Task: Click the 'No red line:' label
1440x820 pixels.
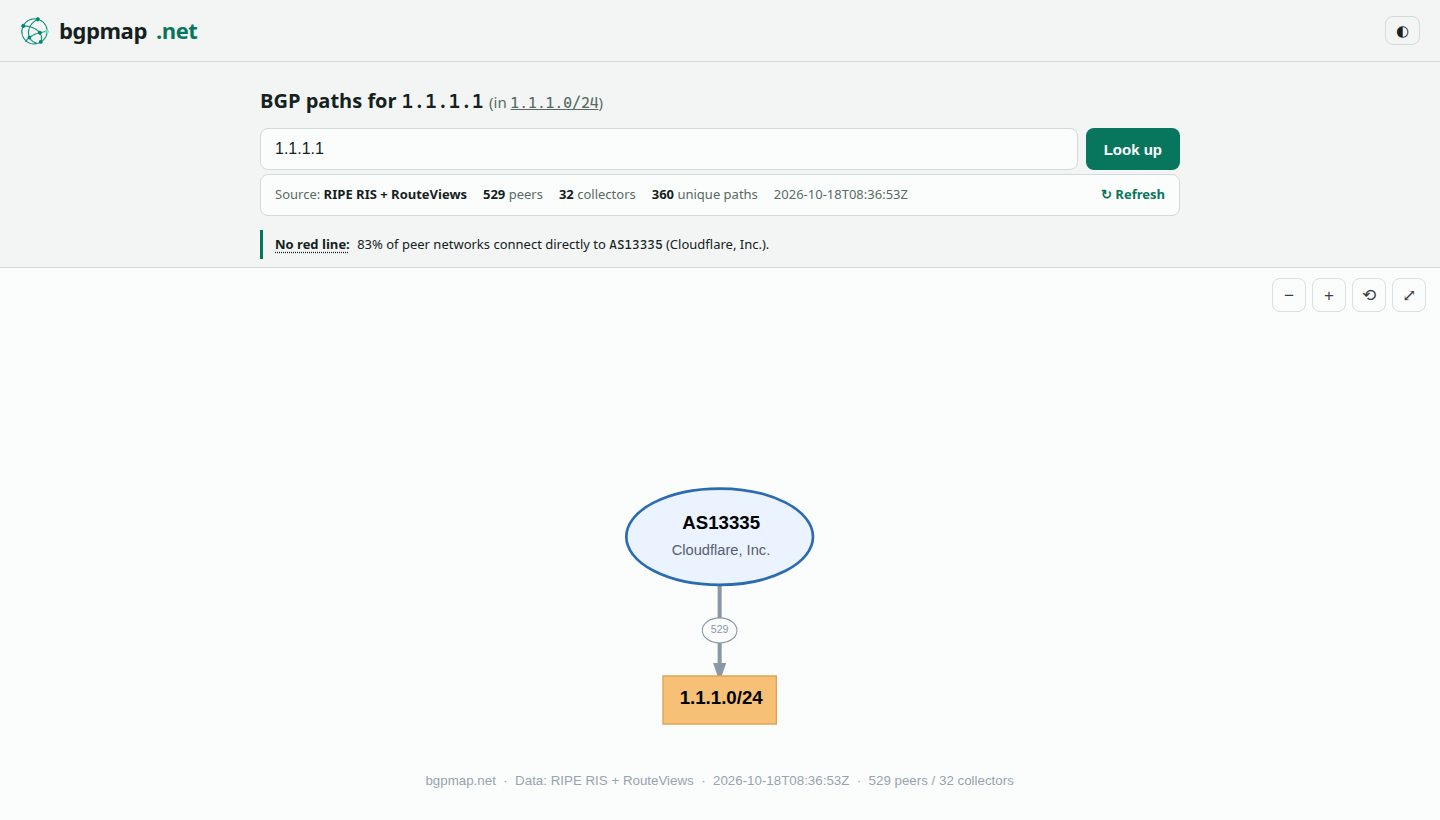Action: point(312,245)
